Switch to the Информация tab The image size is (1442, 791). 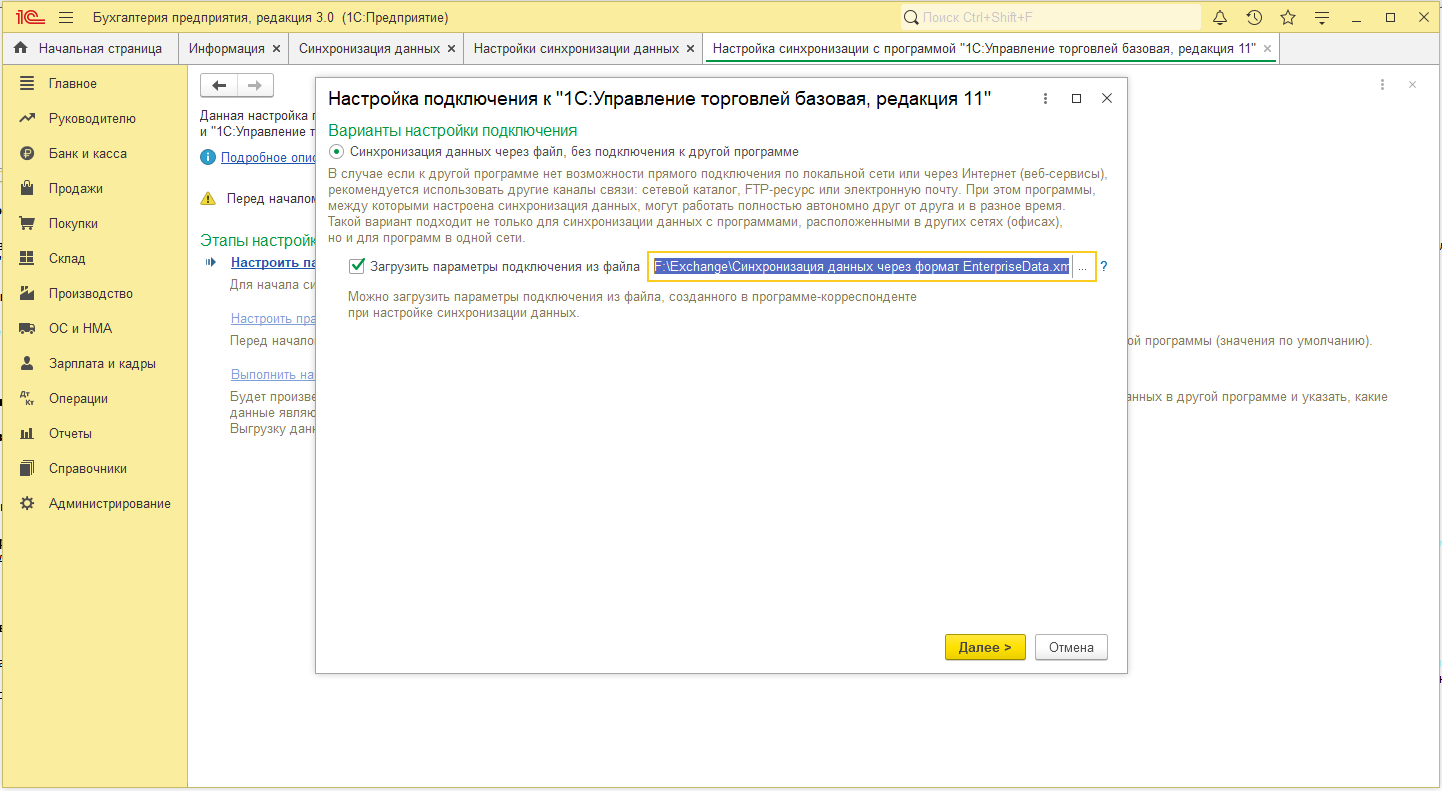[227, 48]
